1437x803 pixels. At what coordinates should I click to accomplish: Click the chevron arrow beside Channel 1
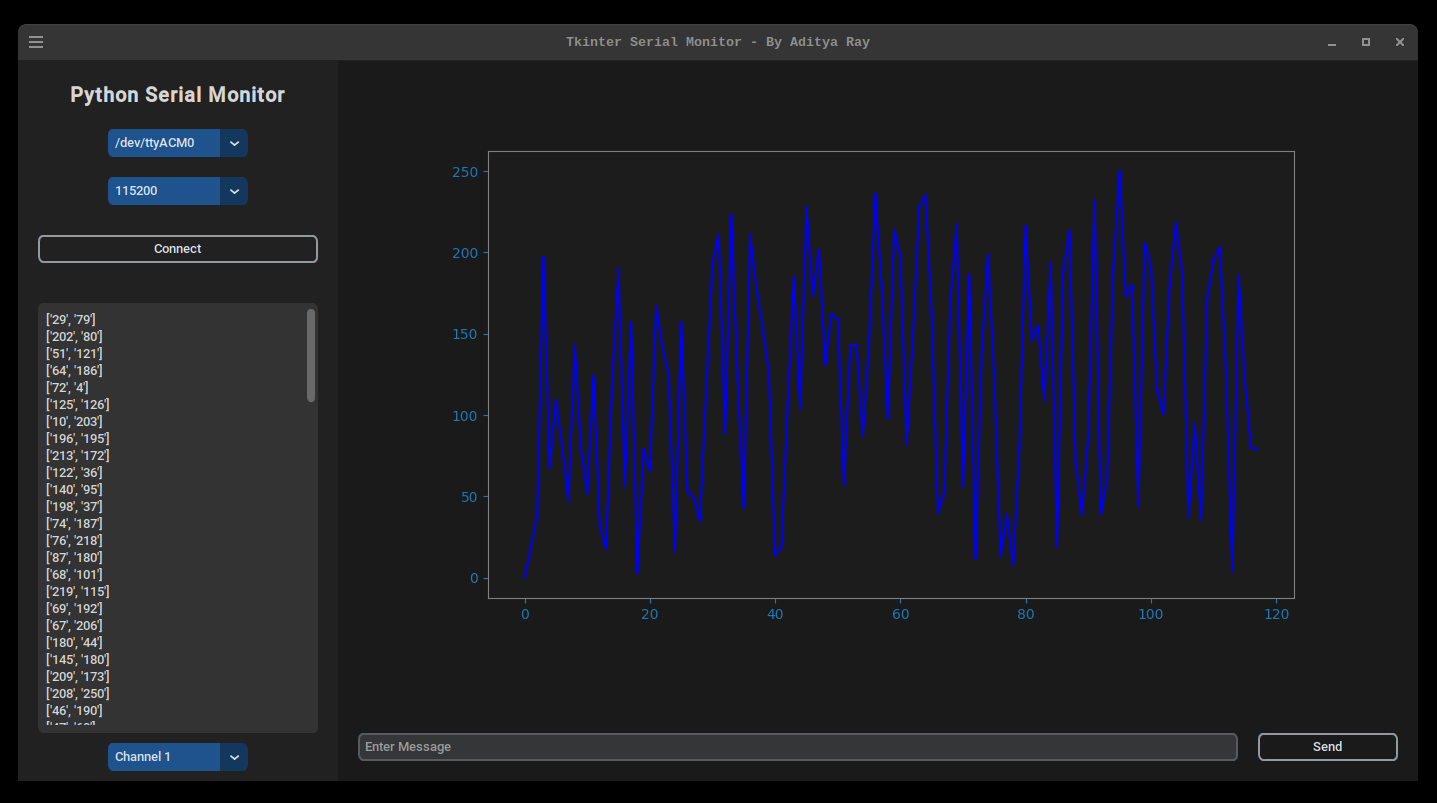[234, 757]
